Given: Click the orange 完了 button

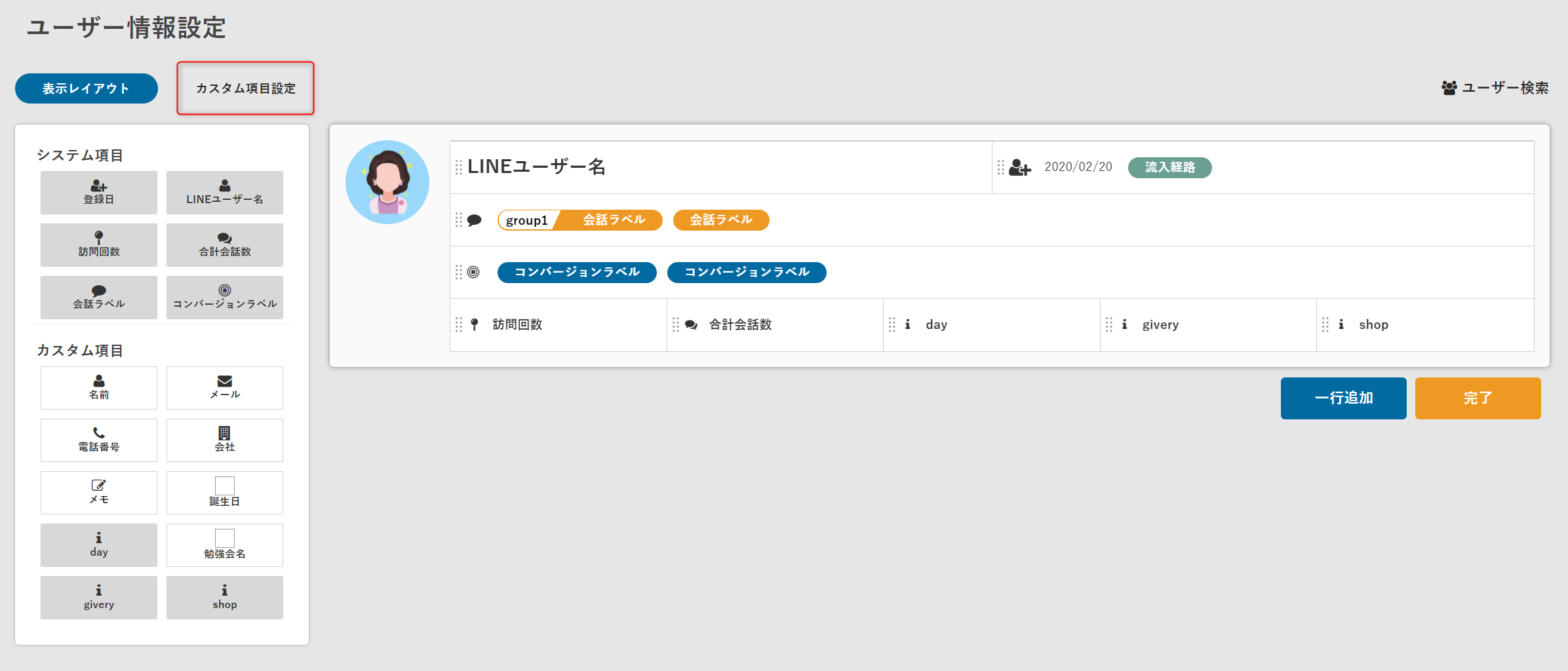Looking at the screenshot, I should tap(1478, 398).
